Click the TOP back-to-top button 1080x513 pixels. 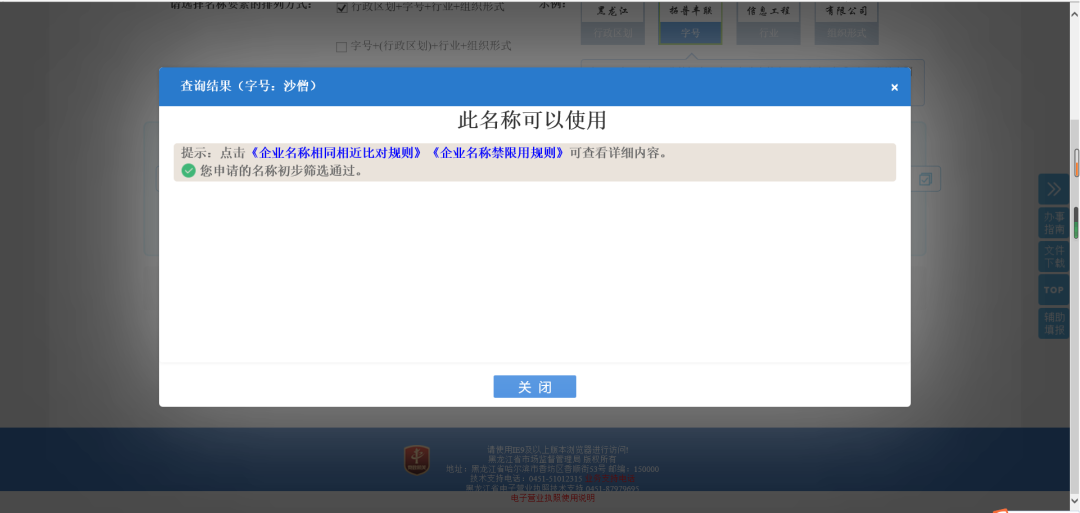pos(1053,290)
